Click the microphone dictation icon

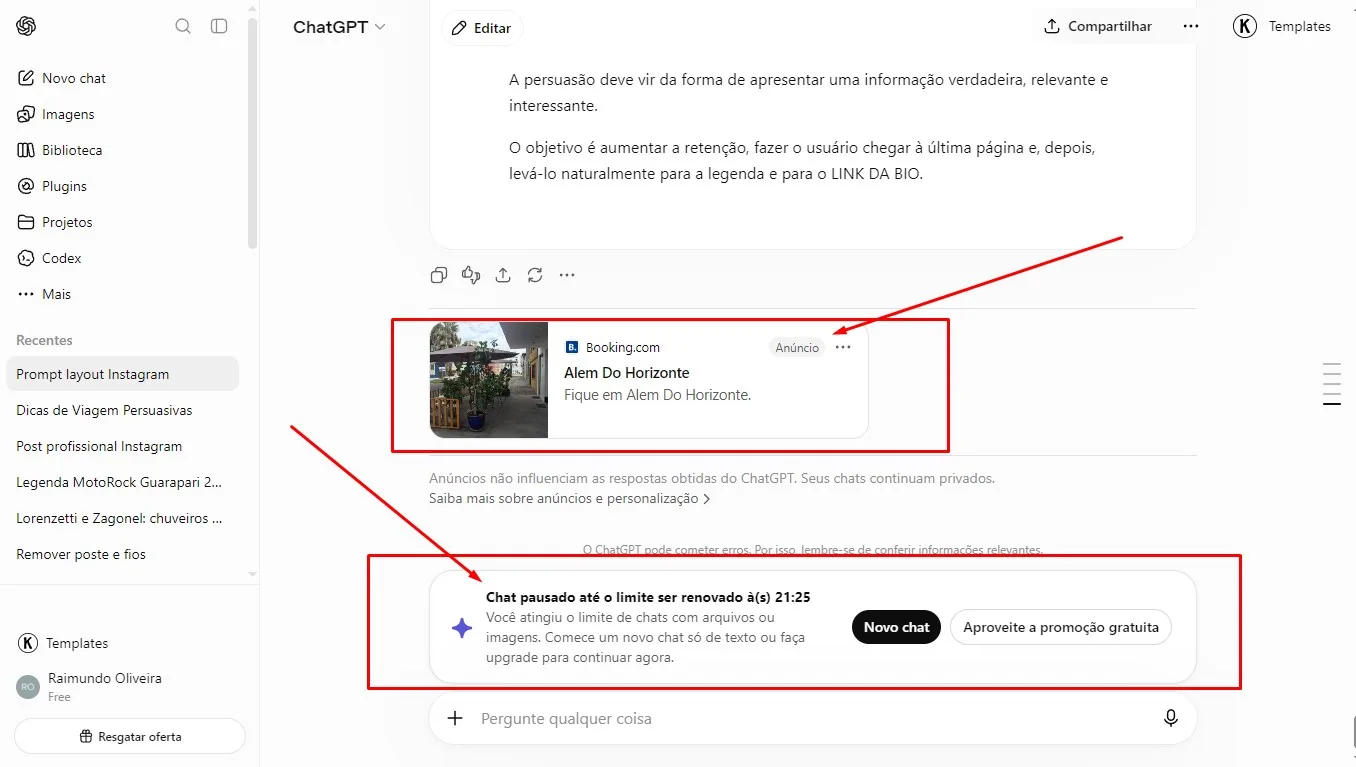[x=1171, y=718]
